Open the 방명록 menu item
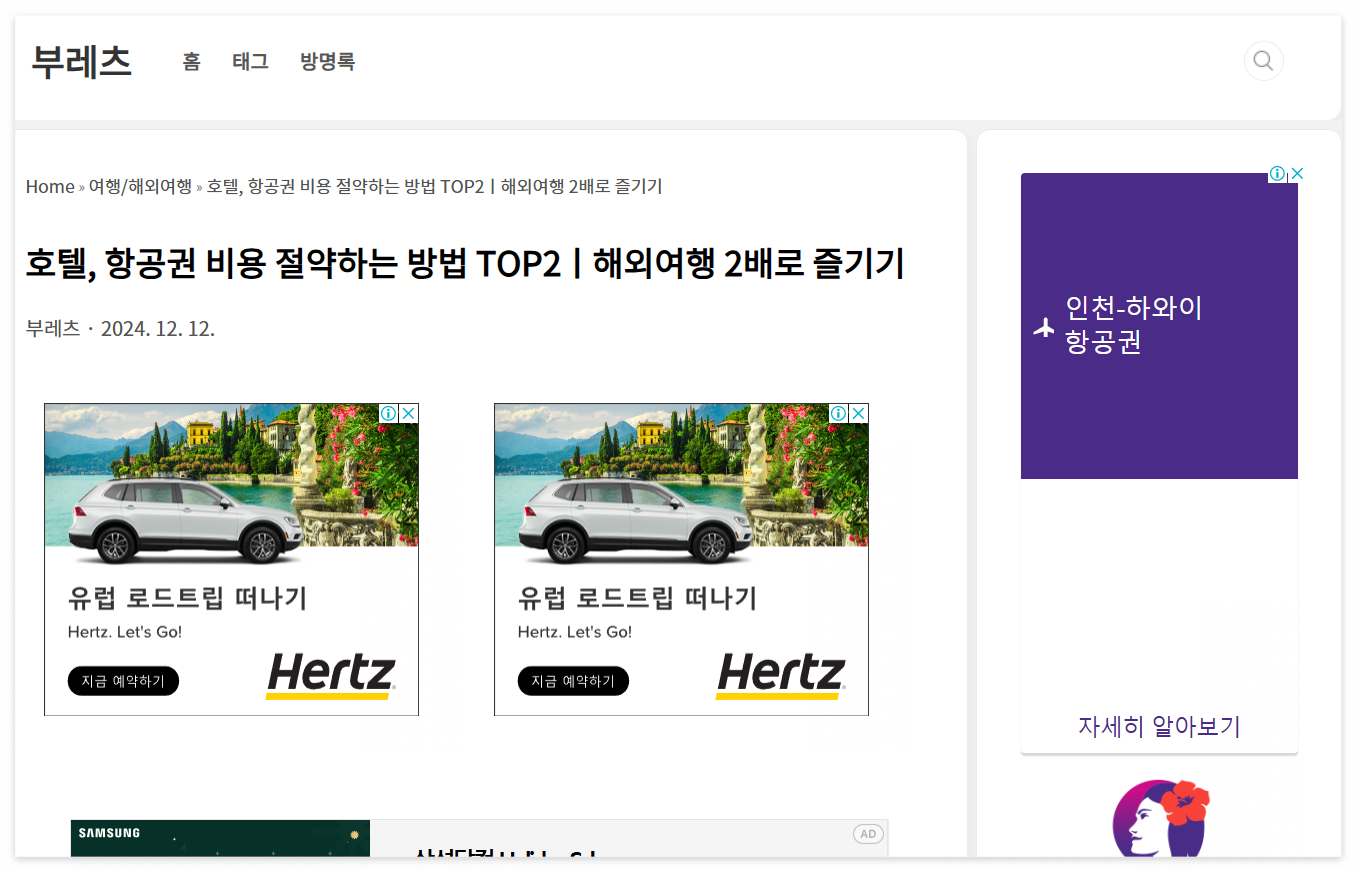The width and height of the screenshot is (1357, 872). (327, 61)
